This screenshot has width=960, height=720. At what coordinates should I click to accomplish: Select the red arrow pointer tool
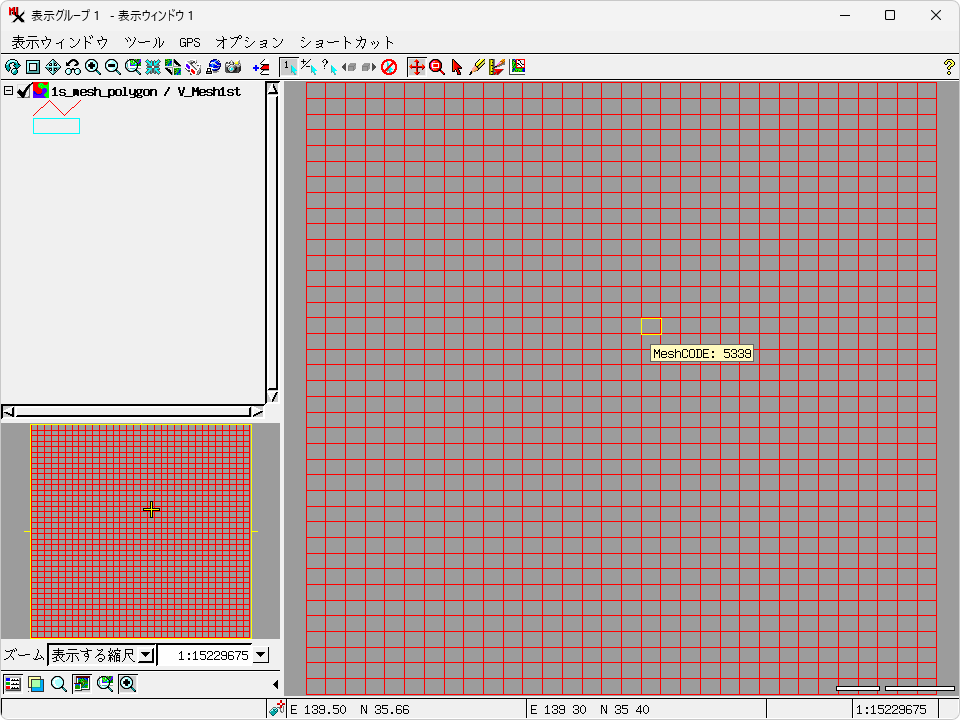click(x=457, y=67)
